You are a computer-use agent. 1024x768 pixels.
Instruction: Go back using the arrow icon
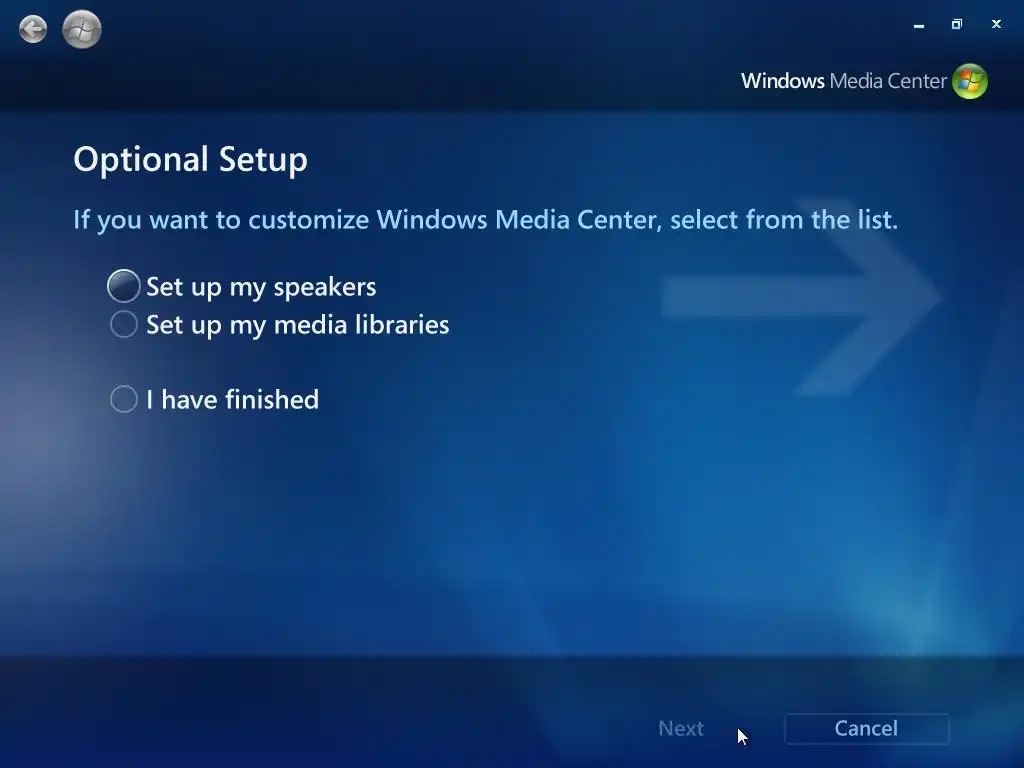tap(33, 29)
